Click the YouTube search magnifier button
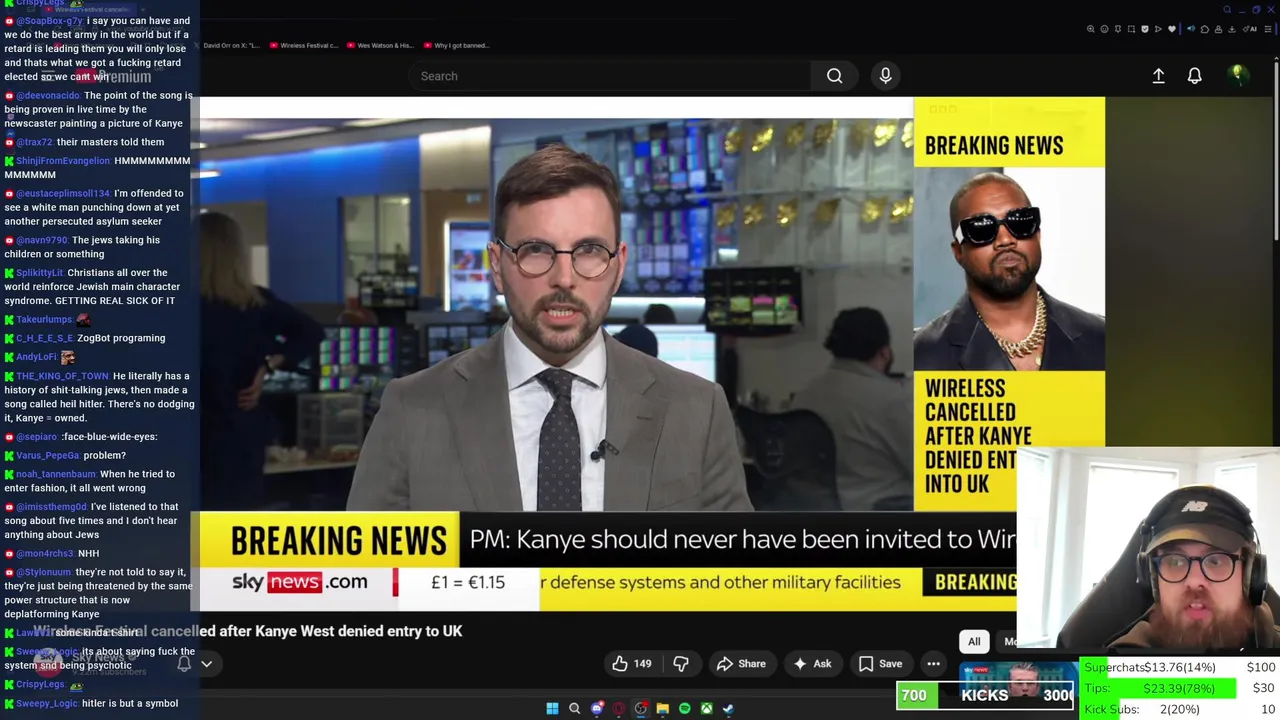 pos(834,76)
